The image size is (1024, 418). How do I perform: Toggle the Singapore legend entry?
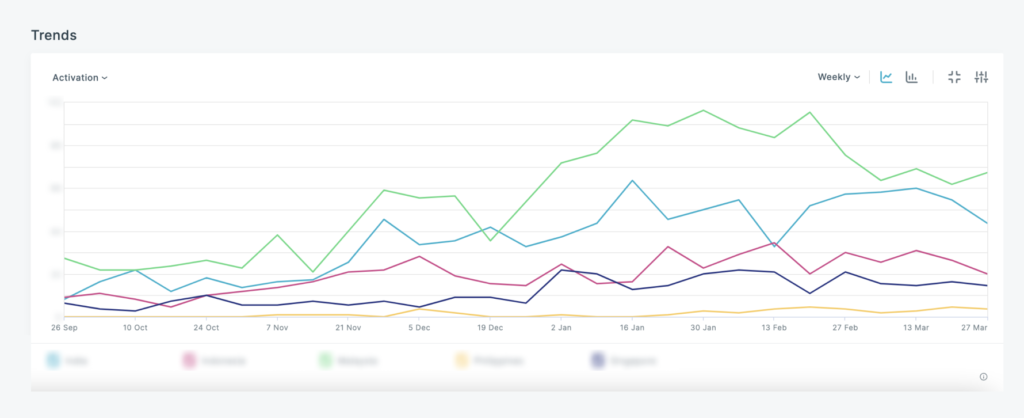click(598, 359)
